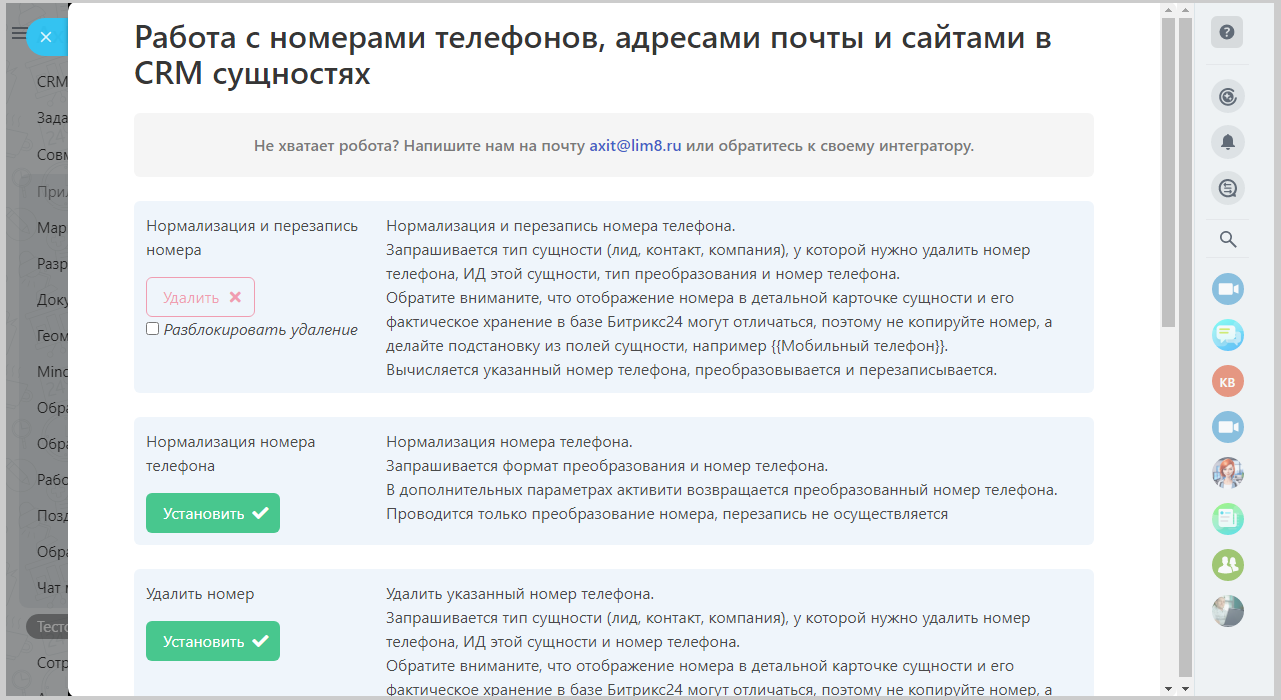Click the inner panel scrollbar thumb
This screenshot has width=1281, height=700.
(1168, 170)
